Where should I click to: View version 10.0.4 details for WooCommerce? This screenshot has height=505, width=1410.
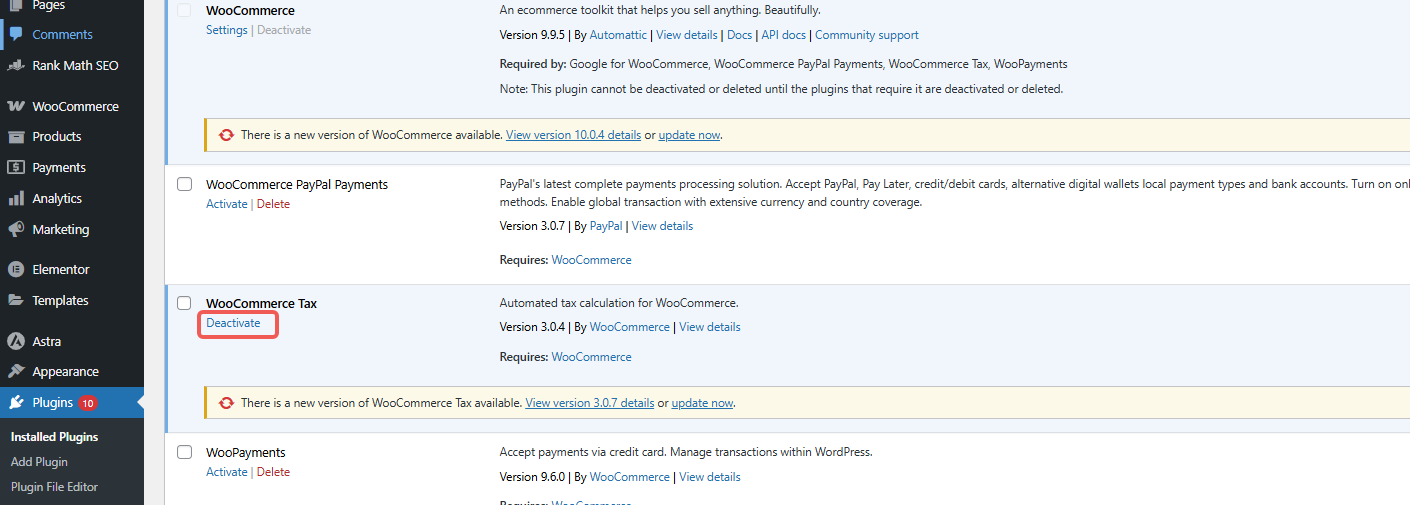click(573, 135)
